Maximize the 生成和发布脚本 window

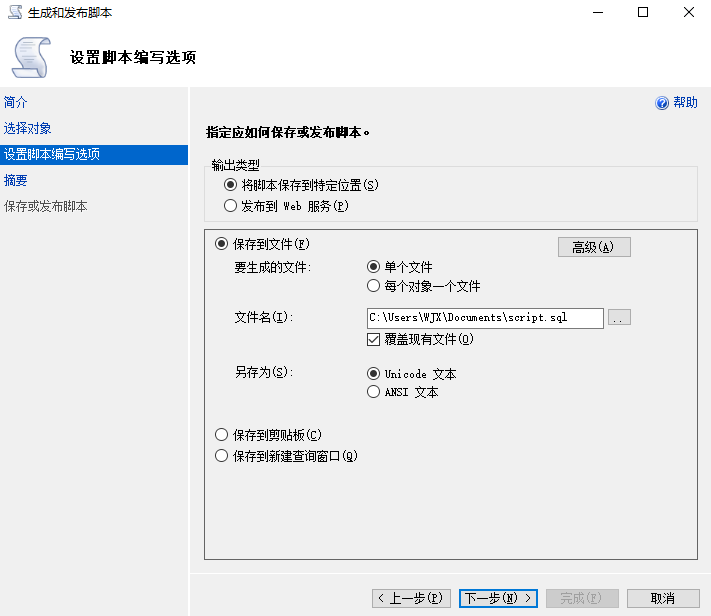coord(643,12)
